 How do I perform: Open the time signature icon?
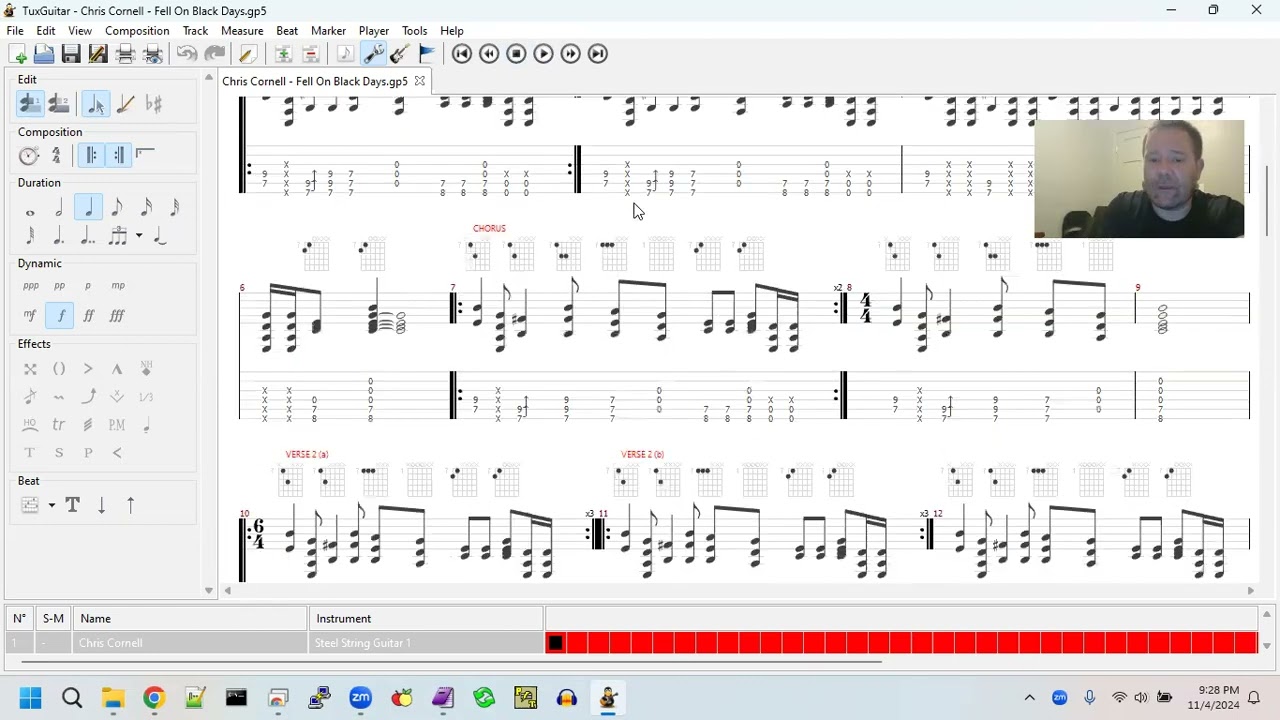(x=56, y=155)
